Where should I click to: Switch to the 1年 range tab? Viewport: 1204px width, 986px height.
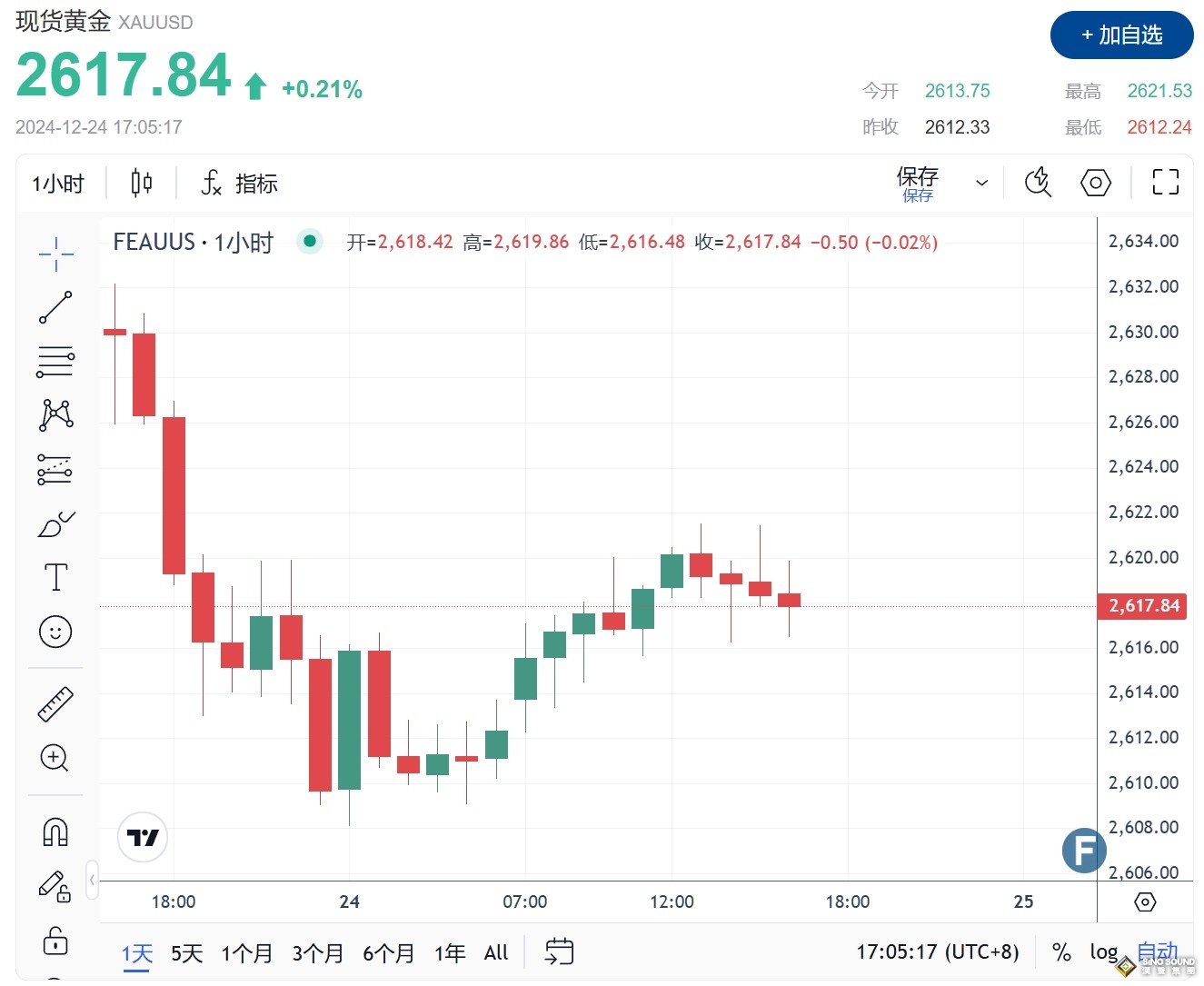(450, 953)
